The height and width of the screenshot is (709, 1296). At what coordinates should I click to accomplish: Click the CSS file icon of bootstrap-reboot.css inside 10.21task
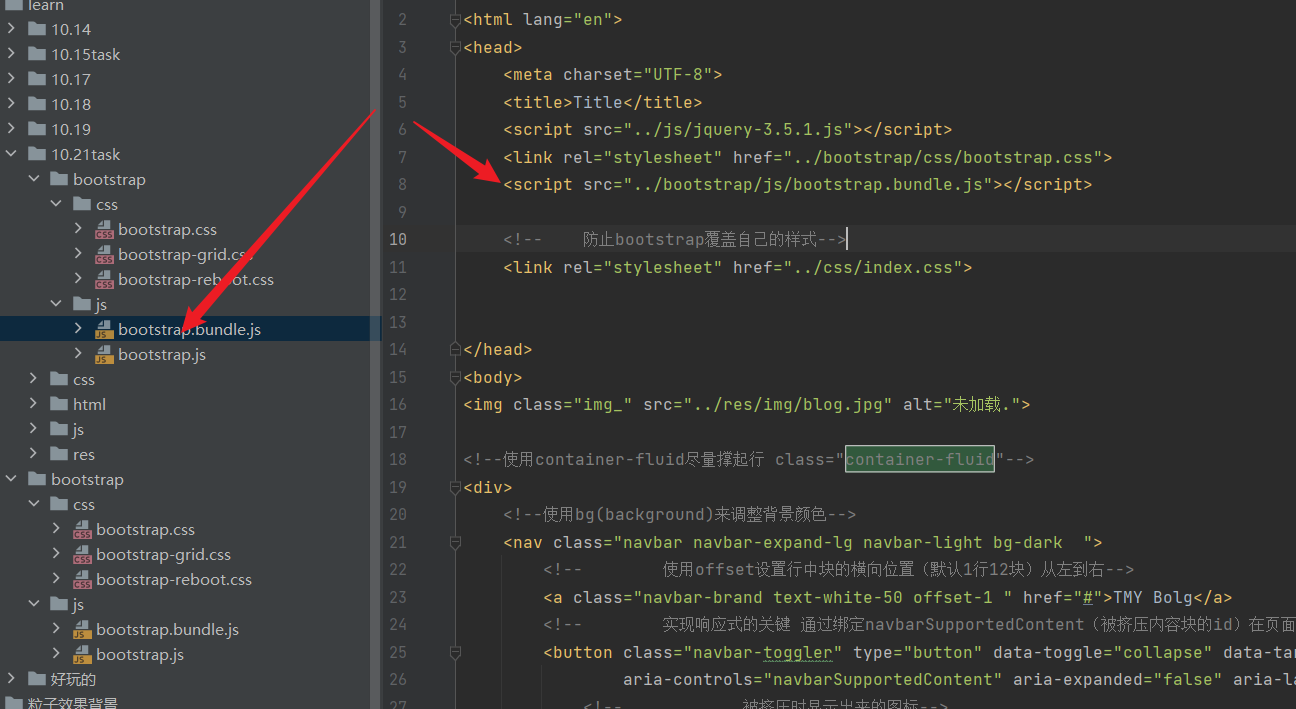pos(104,280)
